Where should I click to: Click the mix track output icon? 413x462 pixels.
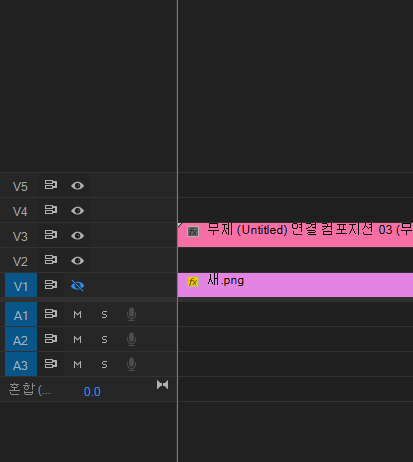(162, 385)
